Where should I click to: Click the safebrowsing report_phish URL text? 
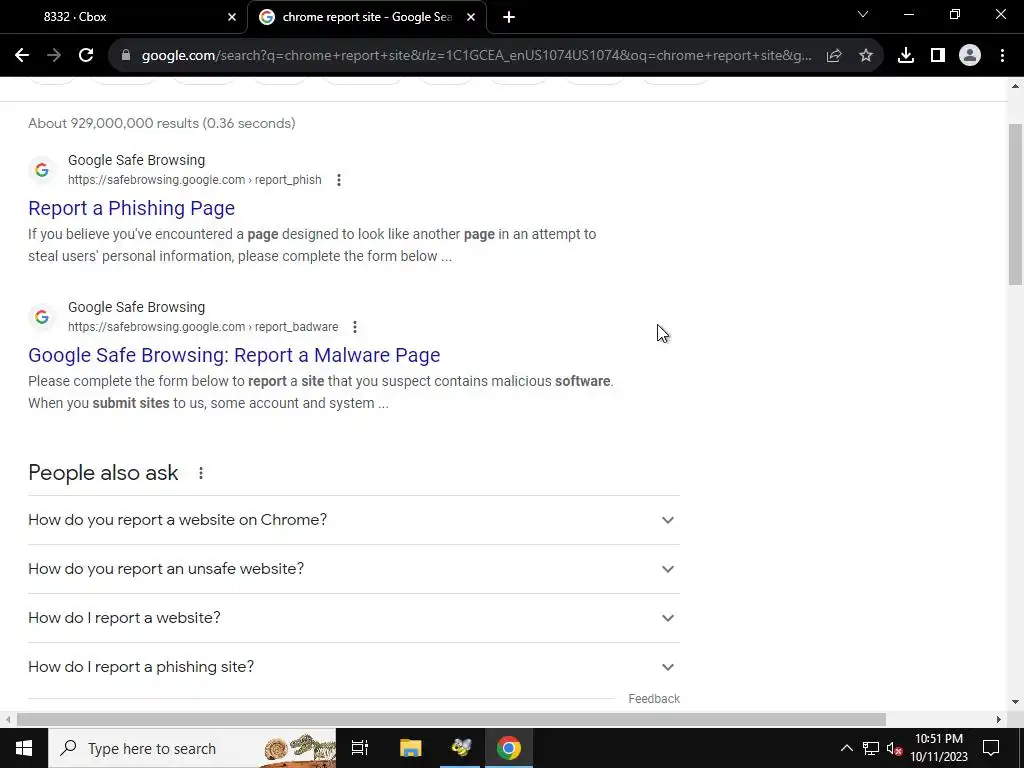click(x=195, y=180)
